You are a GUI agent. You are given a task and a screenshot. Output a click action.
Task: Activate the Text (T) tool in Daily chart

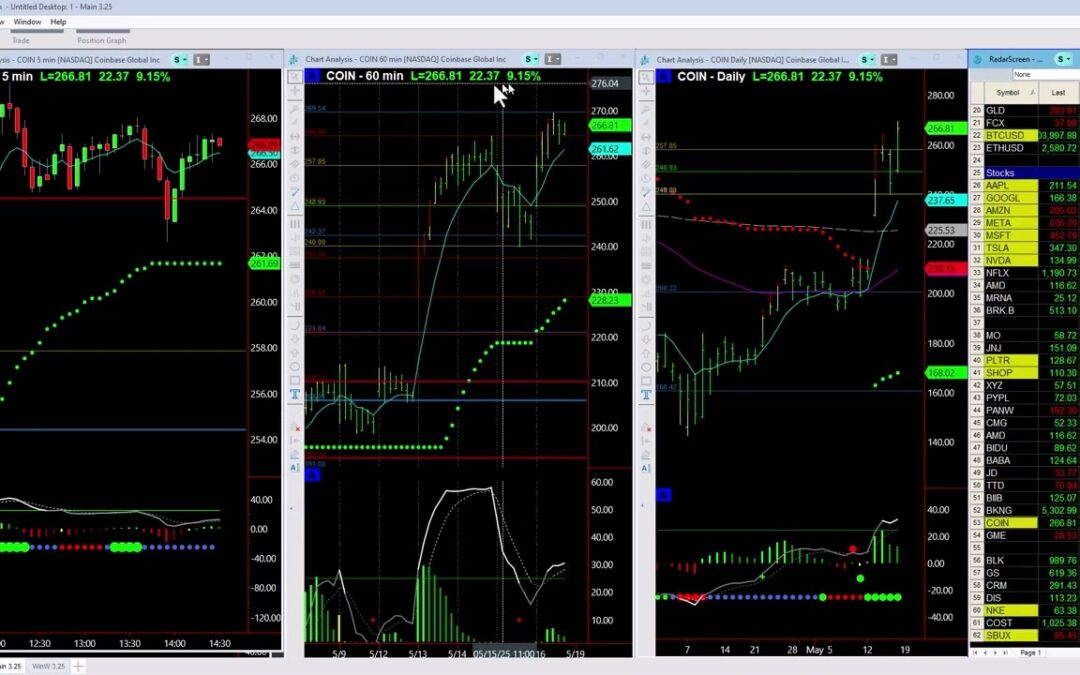pyautogui.click(x=646, y=395)
